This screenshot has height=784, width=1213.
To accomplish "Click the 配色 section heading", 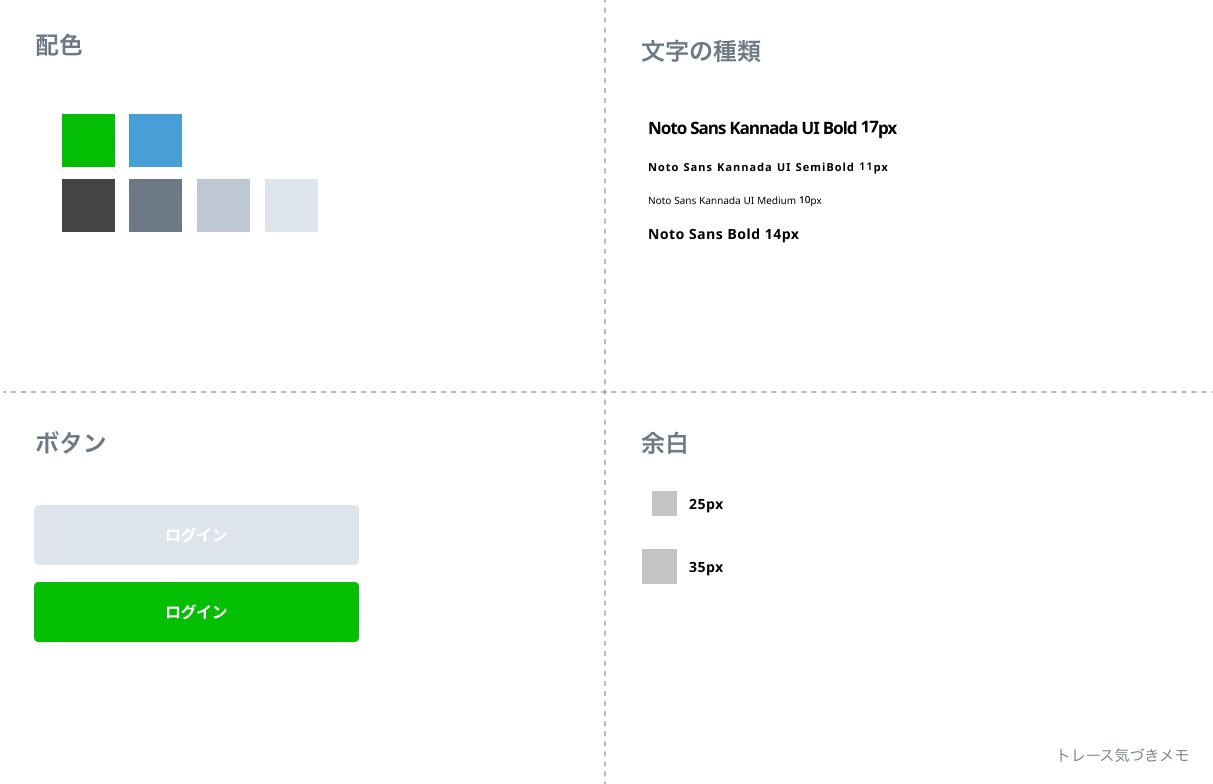I will pyautogui.click(x=59, y=45).
